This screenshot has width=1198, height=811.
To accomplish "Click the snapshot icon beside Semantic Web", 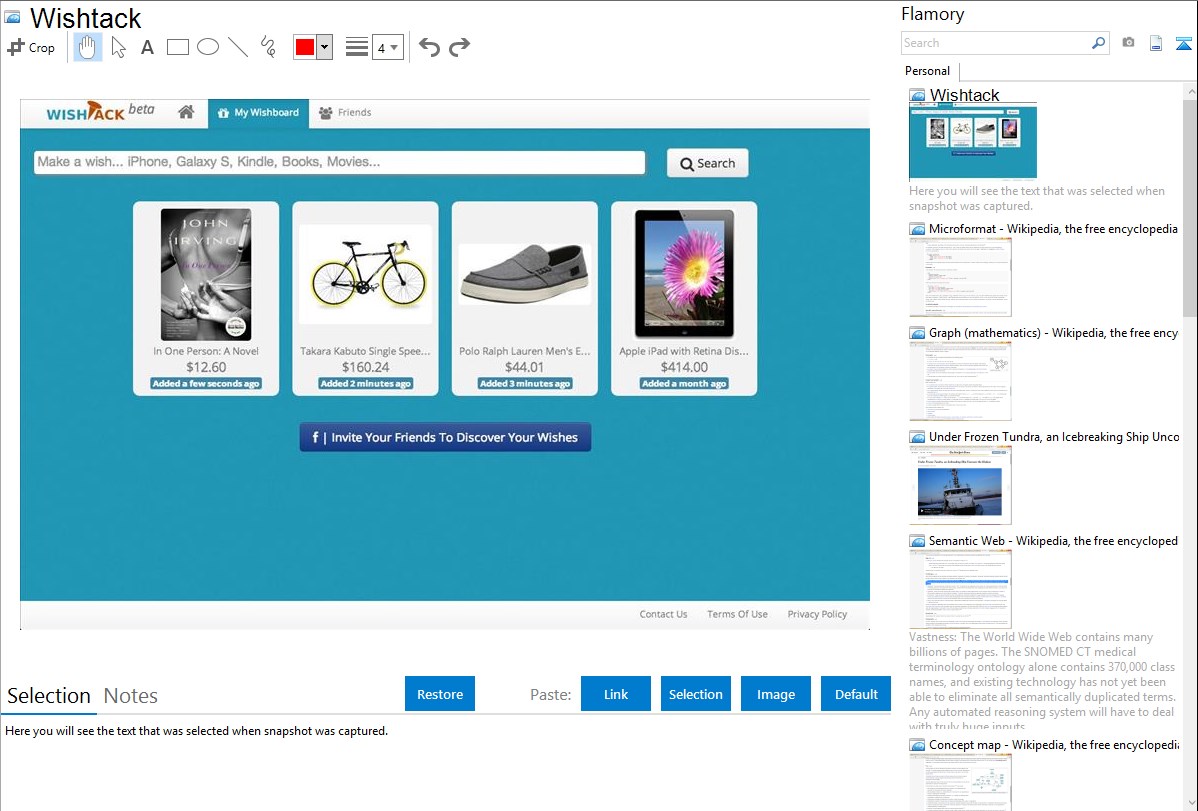I will tap(917, 541).
